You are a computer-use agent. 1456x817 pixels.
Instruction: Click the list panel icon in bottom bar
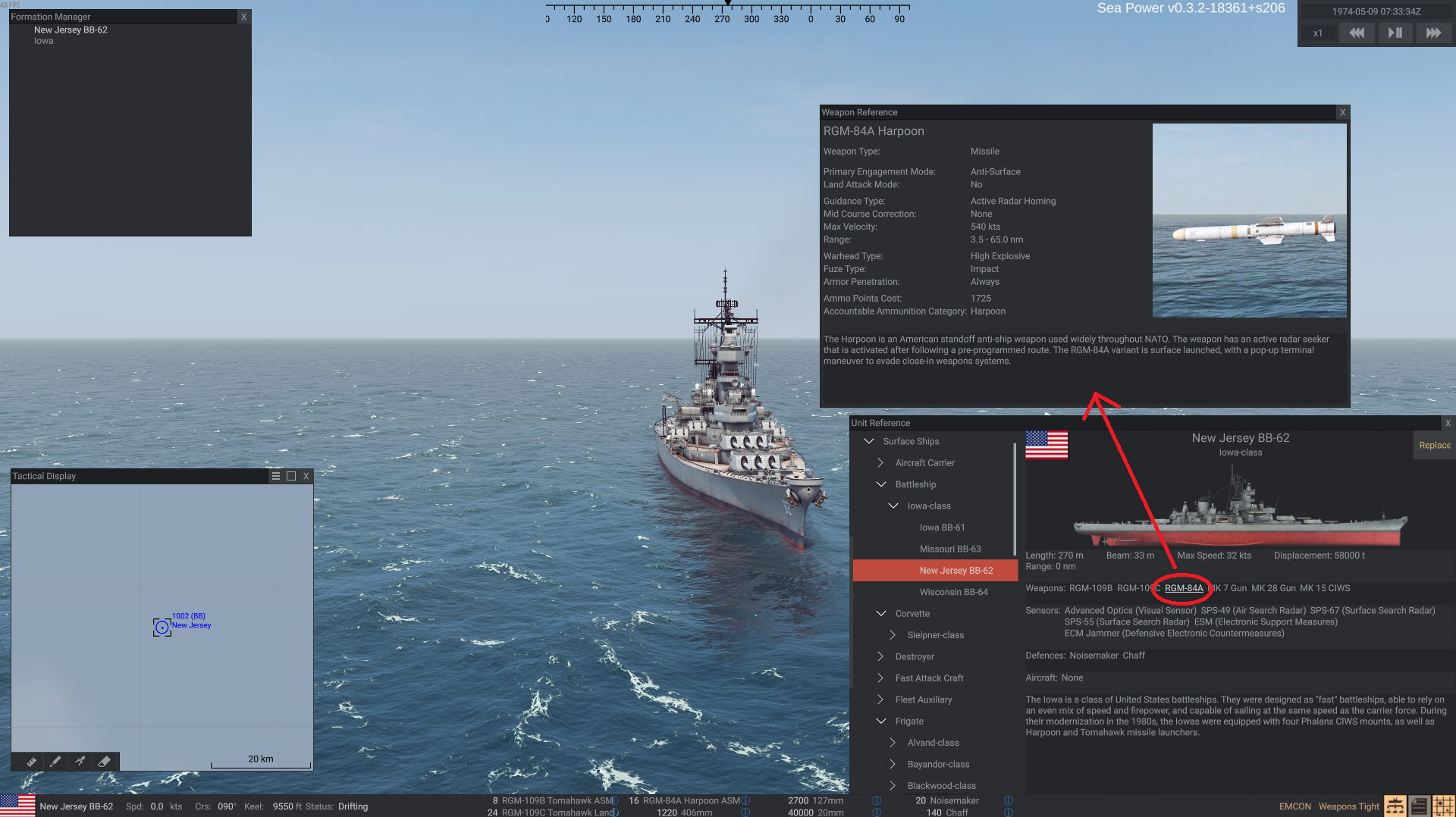pos(1419,806)
